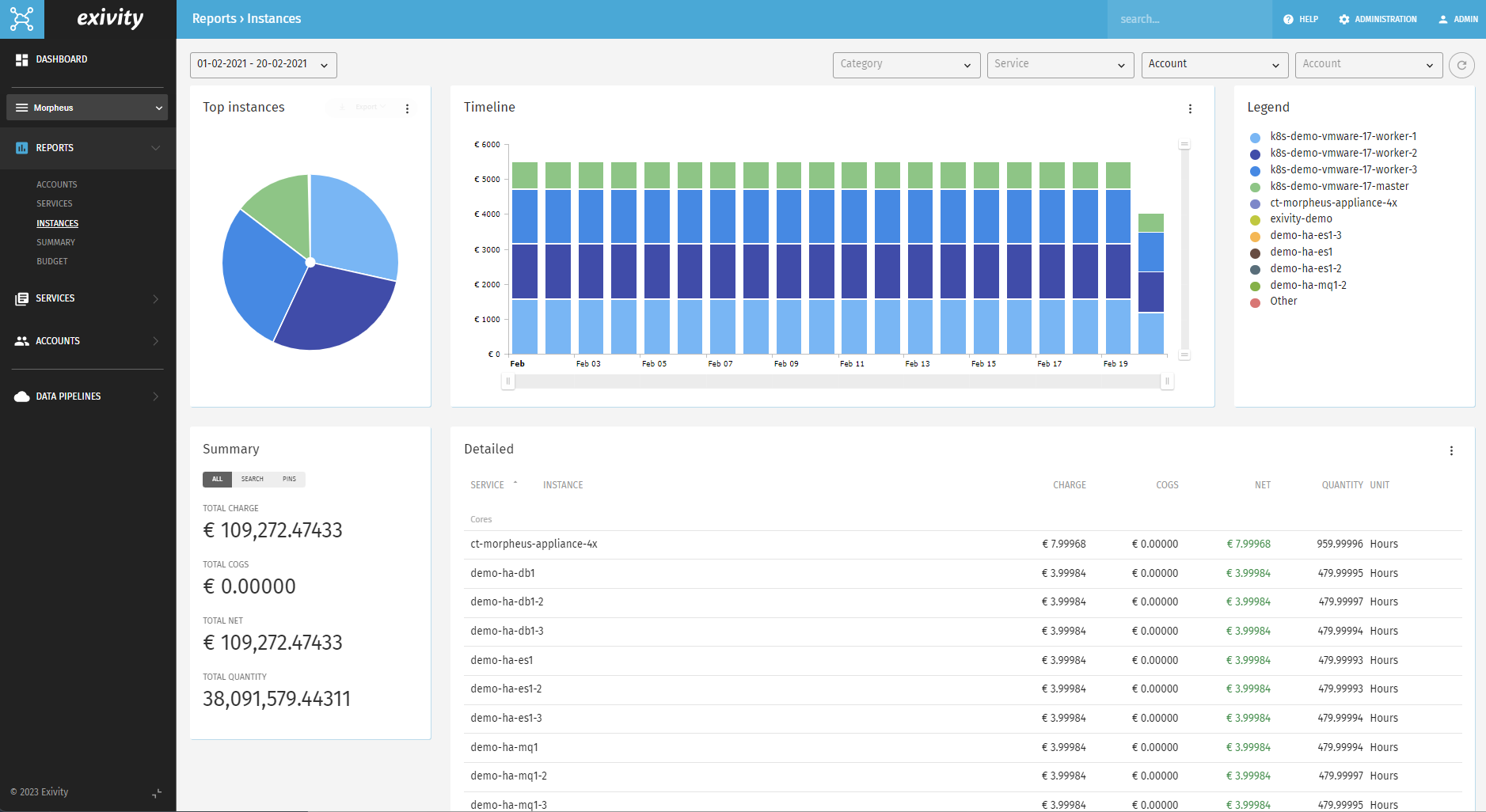This screenshot has height=812, width=1486.
Task: Open the placeholder Account dropdown near refresh
Action: point(1369,65)
